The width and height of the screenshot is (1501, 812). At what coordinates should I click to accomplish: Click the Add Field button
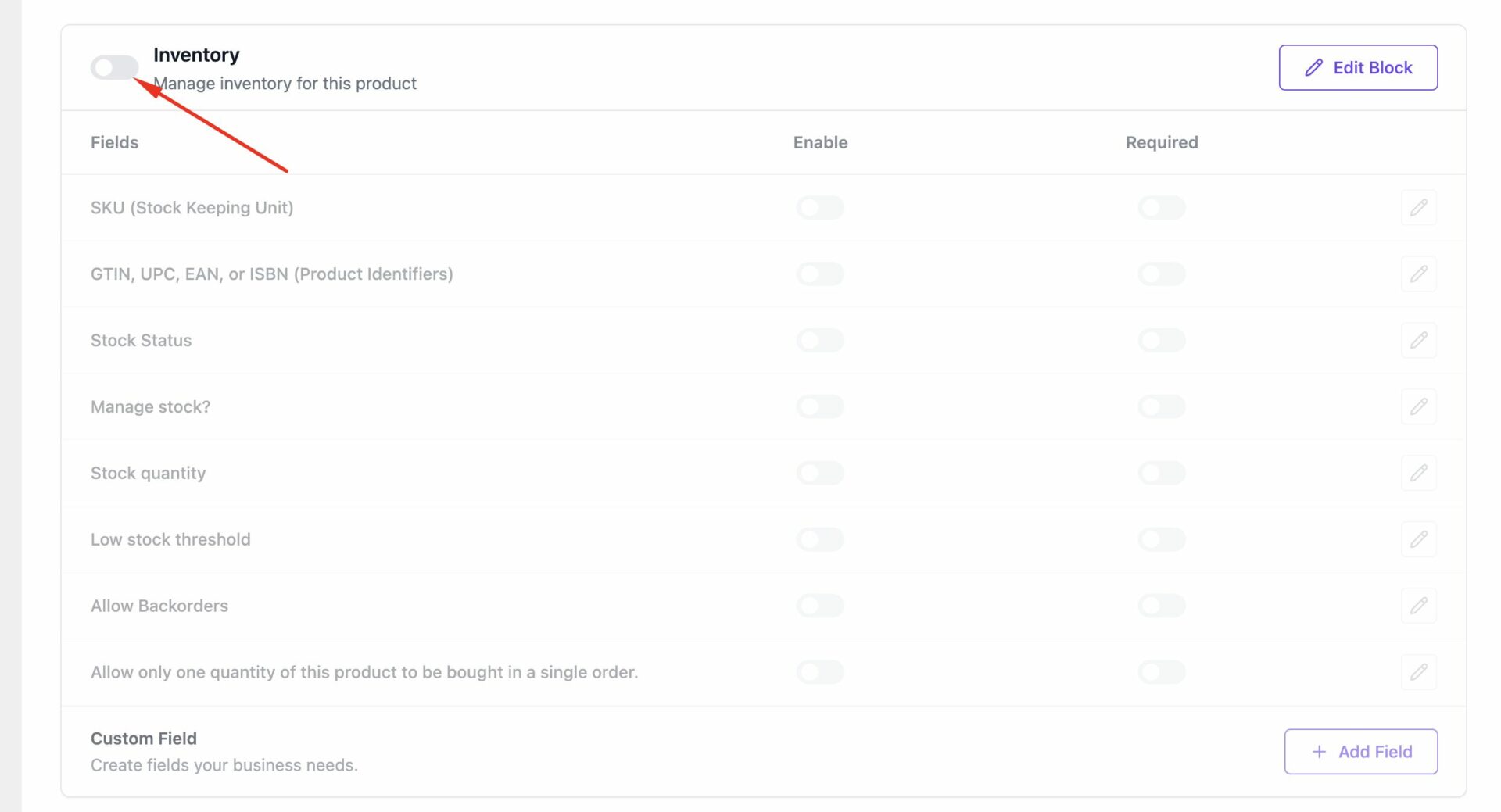click(x=1361, y=751)
